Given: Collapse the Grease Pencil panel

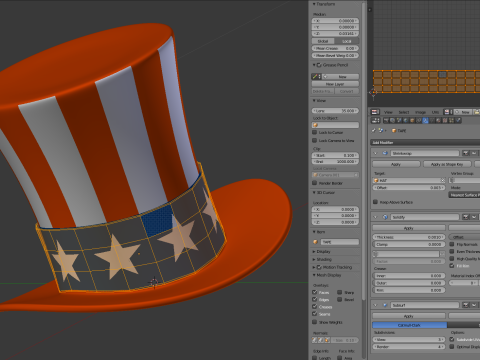Looking at the screenshot, I should point(314,65).
